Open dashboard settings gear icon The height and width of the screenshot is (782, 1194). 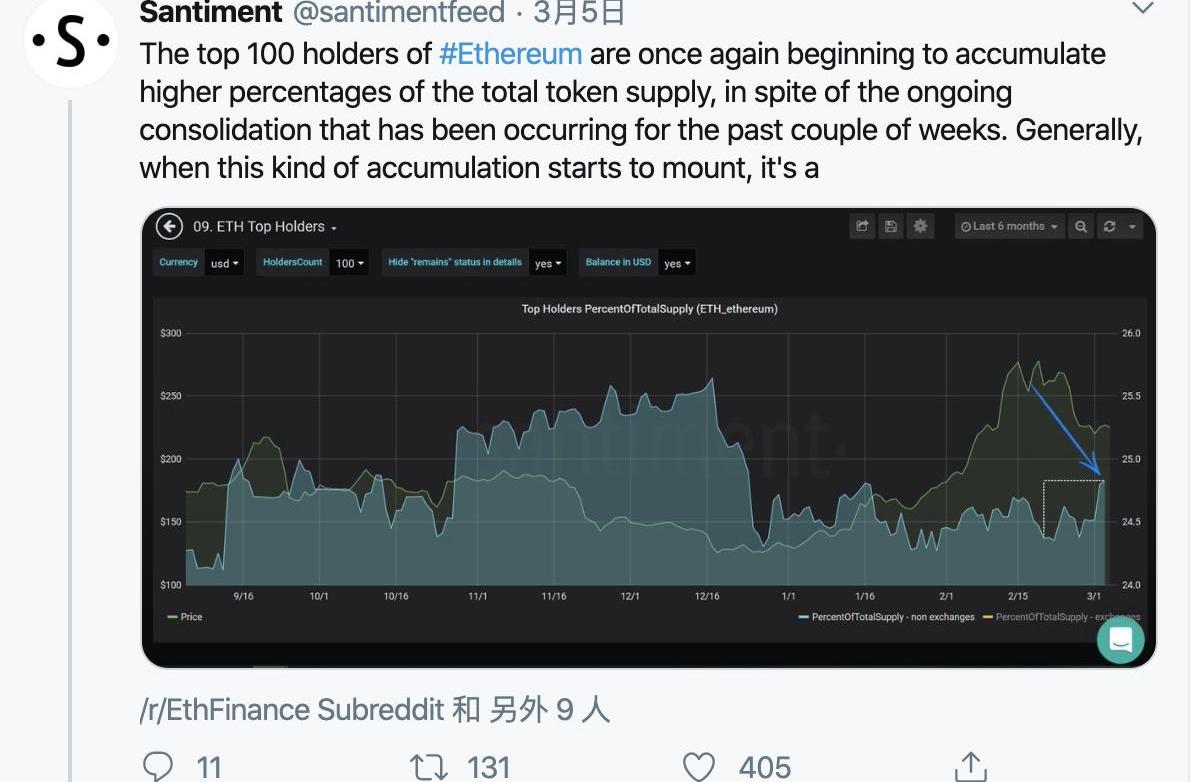tap(920, 226)
